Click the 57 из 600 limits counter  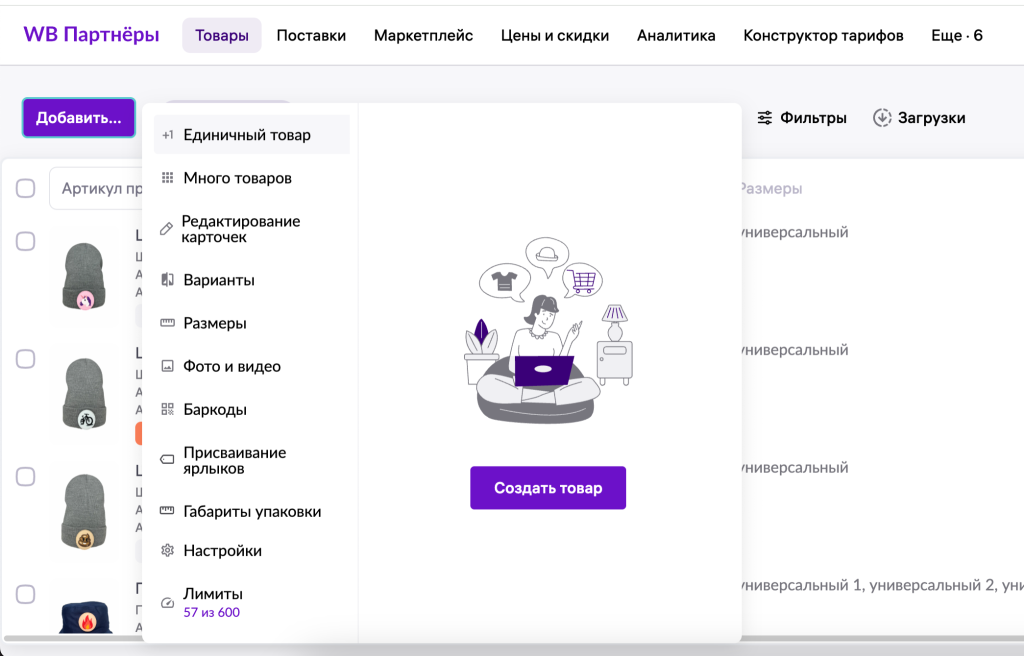[x=212, y=612]
